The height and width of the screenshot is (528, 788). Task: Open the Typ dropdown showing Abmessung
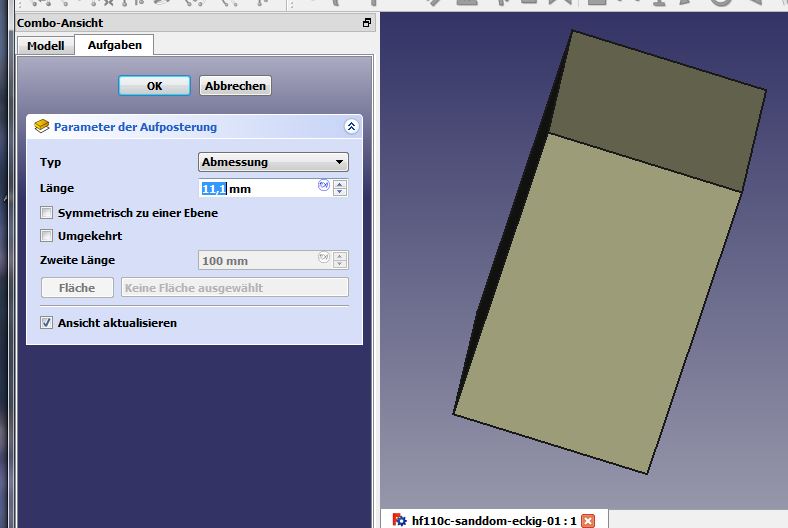[273, 162]
